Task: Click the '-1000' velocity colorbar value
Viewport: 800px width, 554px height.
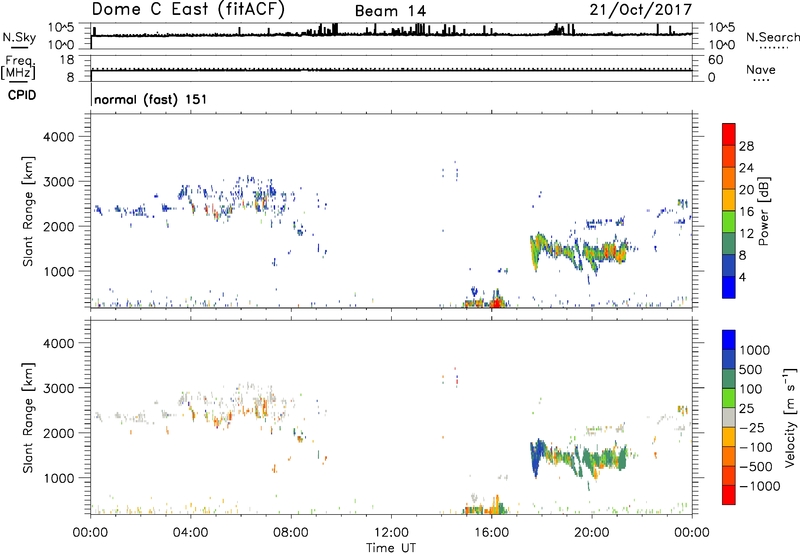Action: (x=759, y=486)
